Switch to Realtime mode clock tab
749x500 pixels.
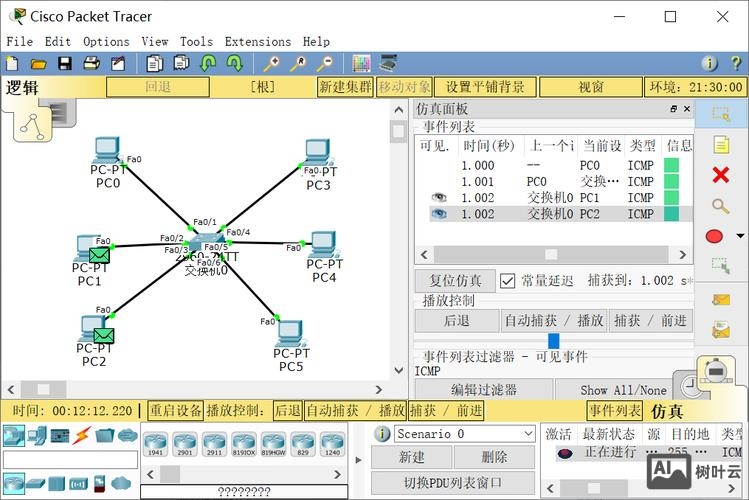[x=688, y=385]
